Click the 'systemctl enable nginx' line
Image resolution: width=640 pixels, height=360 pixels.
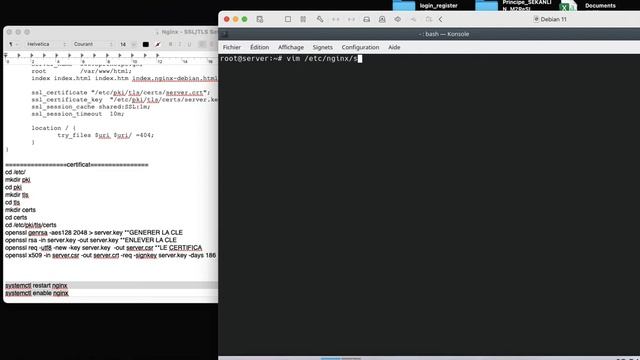coord(37,293)
